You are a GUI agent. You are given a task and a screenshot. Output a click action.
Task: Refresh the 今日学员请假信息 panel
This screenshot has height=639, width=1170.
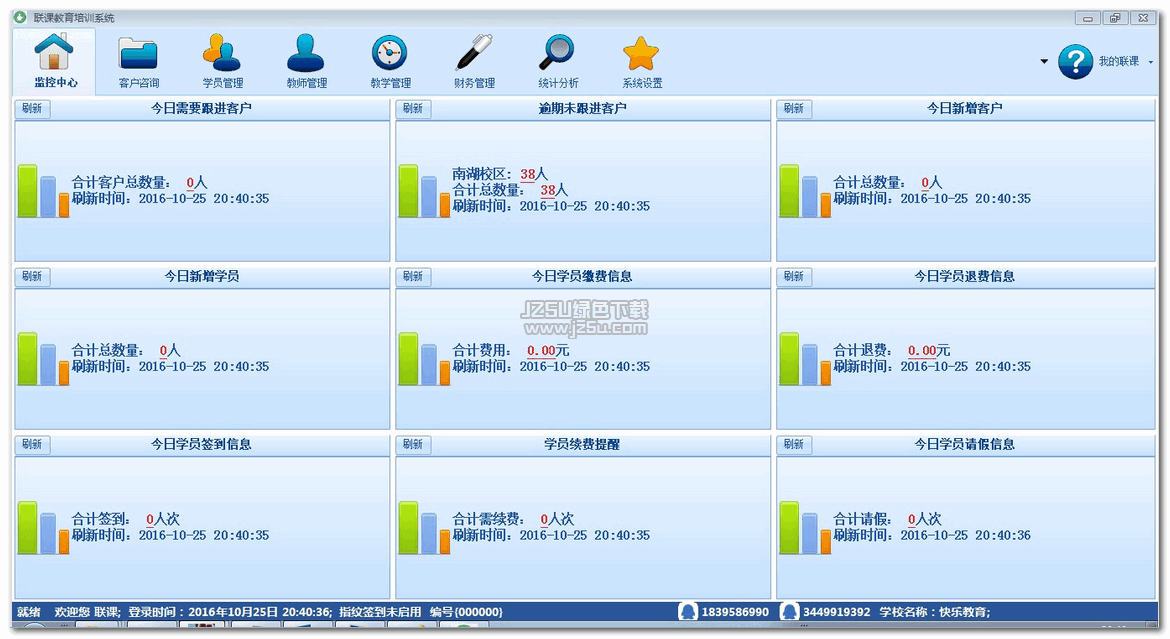793,445
